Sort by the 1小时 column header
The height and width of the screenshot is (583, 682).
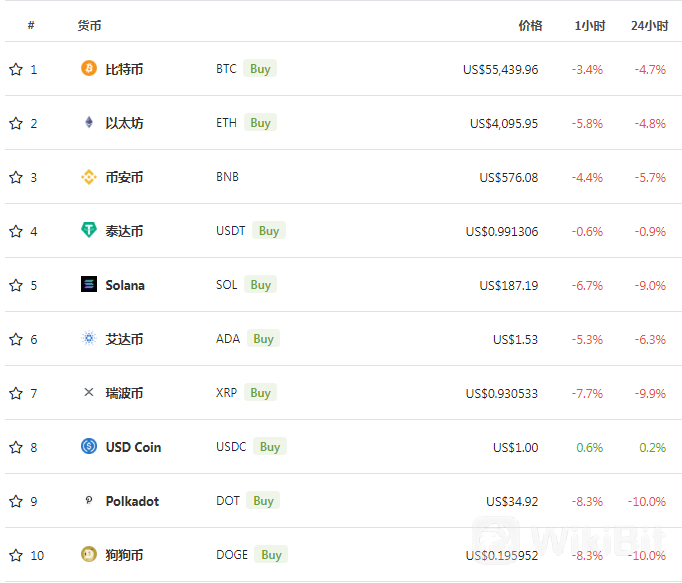click(x=590, y=26)
